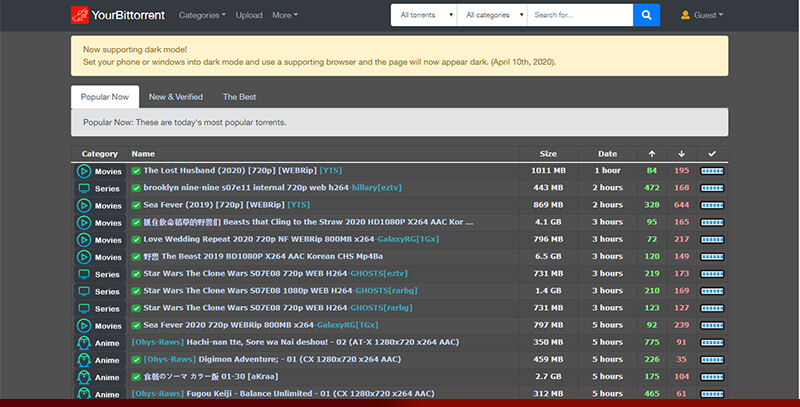Expand the All torrents filter dropdown
This screenshot has width=800, height=407.
click(424, 15)
